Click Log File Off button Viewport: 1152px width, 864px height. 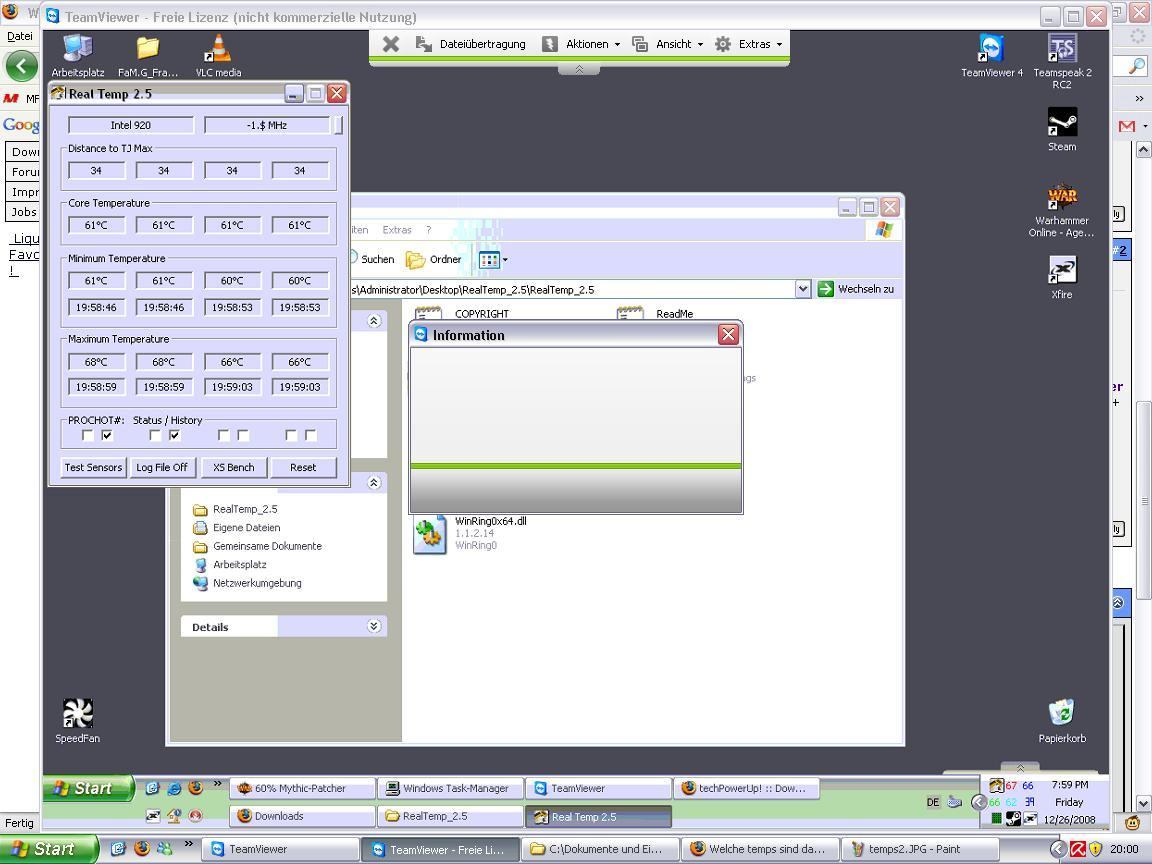(x=162, y=467)
